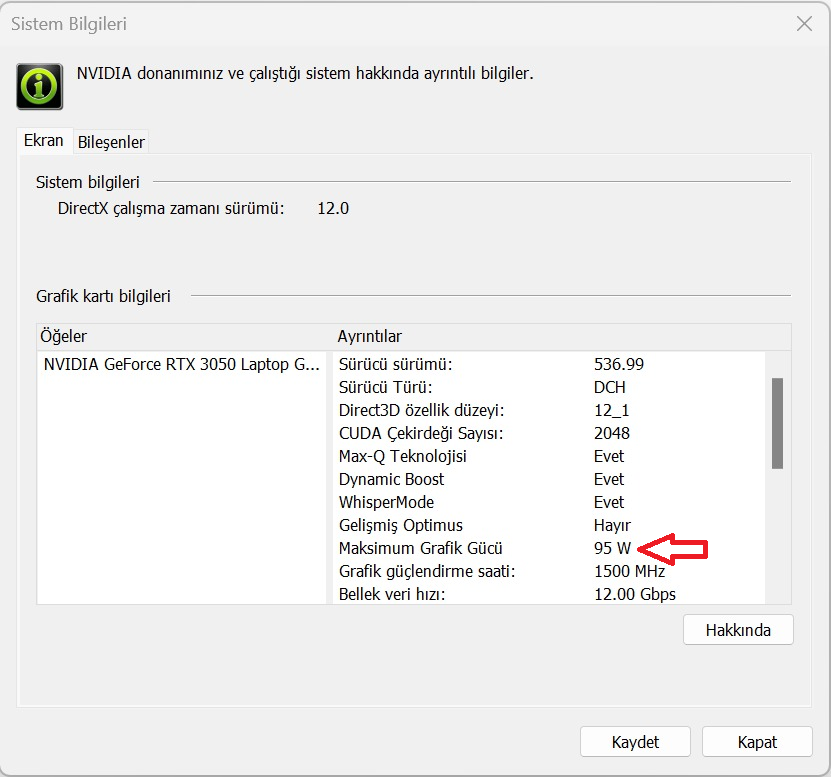Image resolution: width=831 pixels, height=777 pixels.
Task: Open the Bileşenler tab
Action: pyautogui.click(x=111, y=142)
